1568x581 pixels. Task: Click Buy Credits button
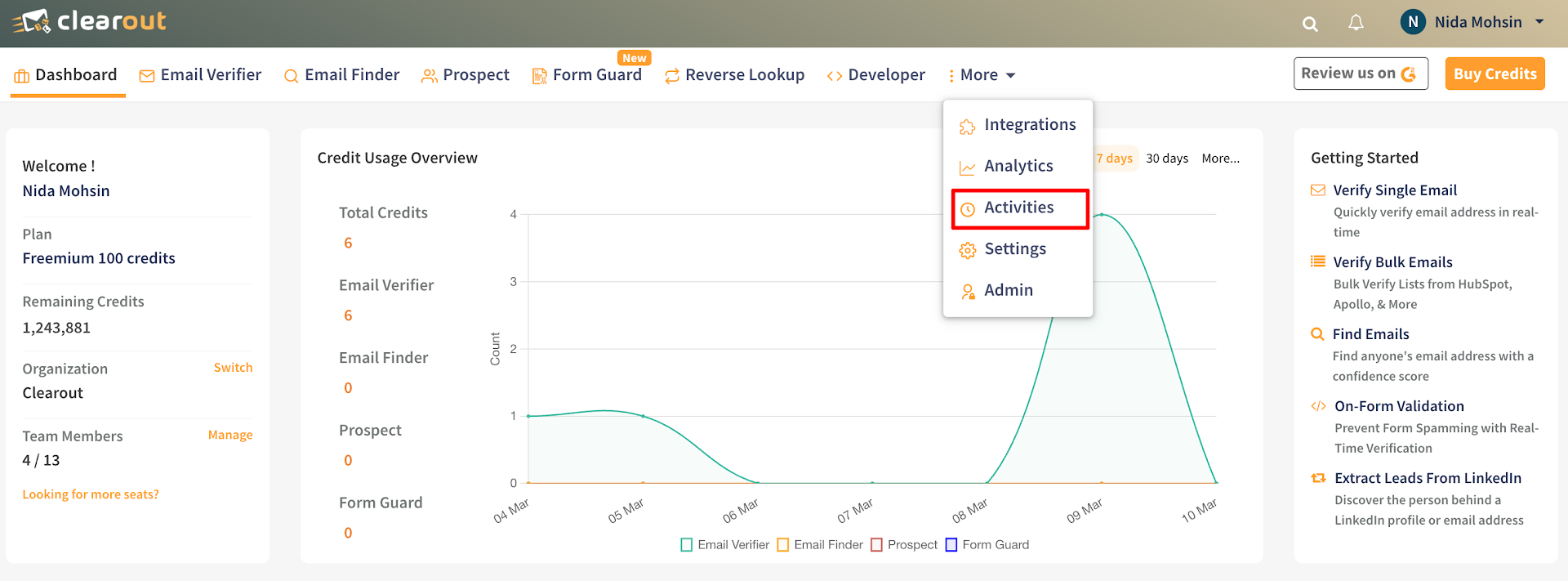pyautogui.click(x=1494, y=74)
